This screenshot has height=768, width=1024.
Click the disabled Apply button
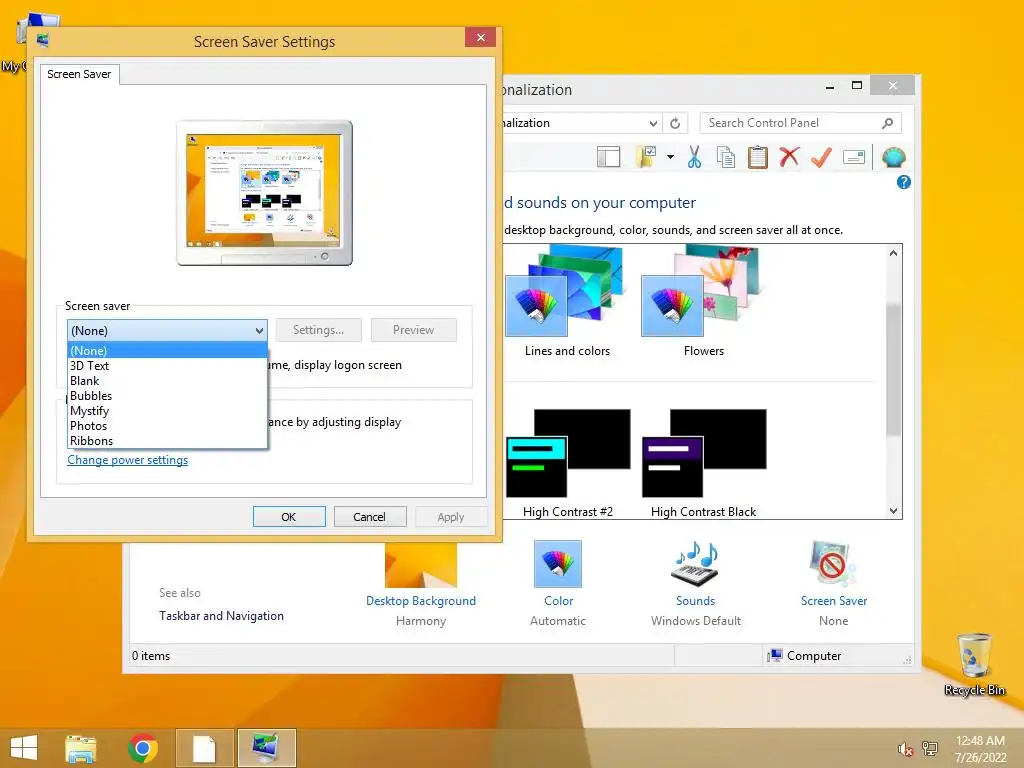451,517
